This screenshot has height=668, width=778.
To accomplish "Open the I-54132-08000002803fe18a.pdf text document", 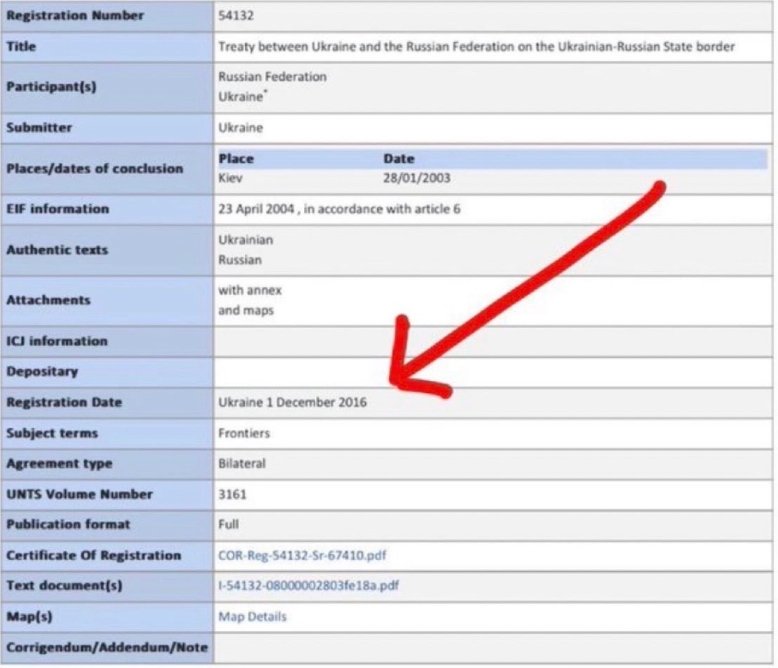I will [309, 586].
